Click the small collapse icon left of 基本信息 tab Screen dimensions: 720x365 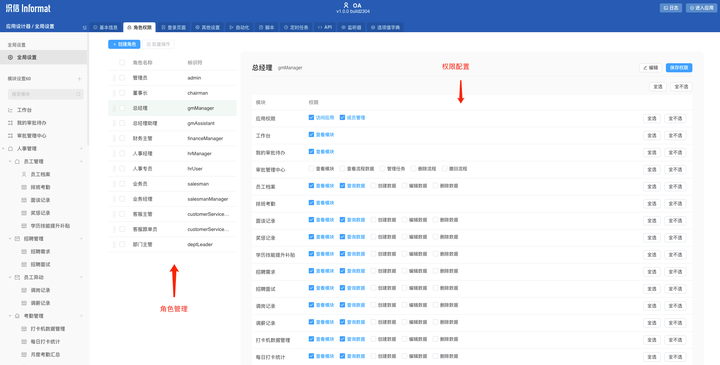pyautogui.click(x=84, y=28)
